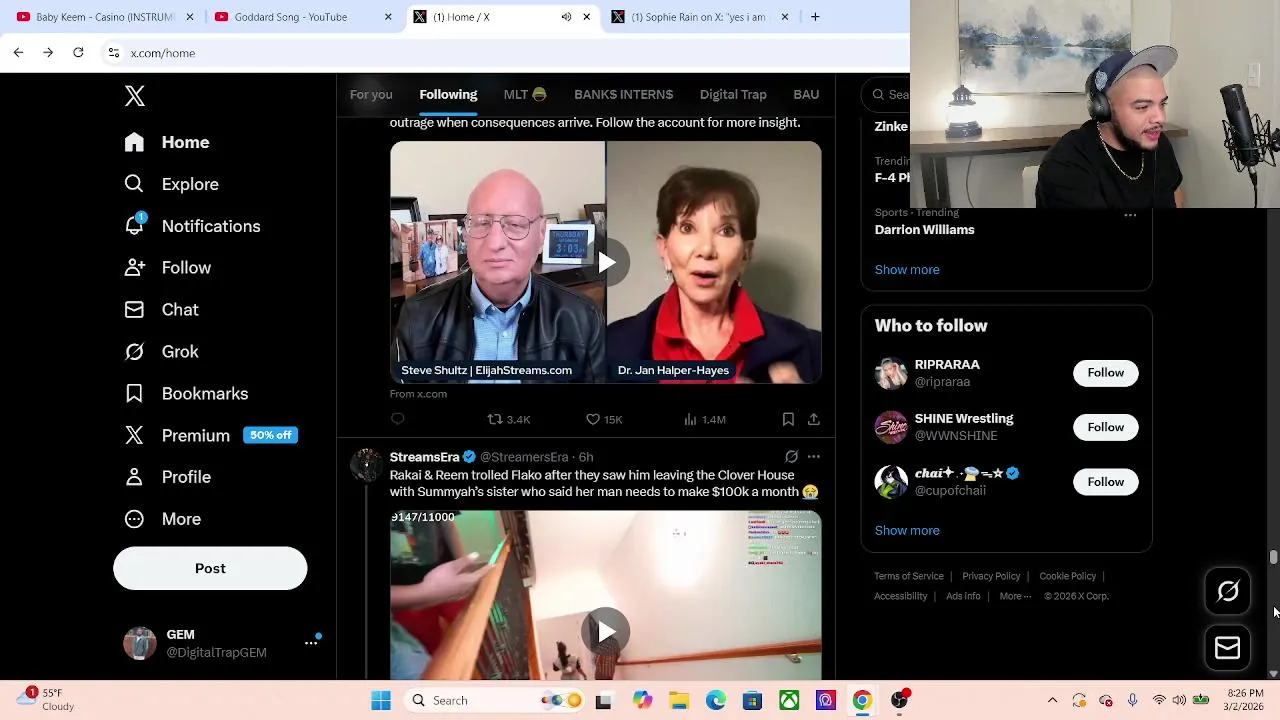Open StreamsEra profile name

[424, 457]
